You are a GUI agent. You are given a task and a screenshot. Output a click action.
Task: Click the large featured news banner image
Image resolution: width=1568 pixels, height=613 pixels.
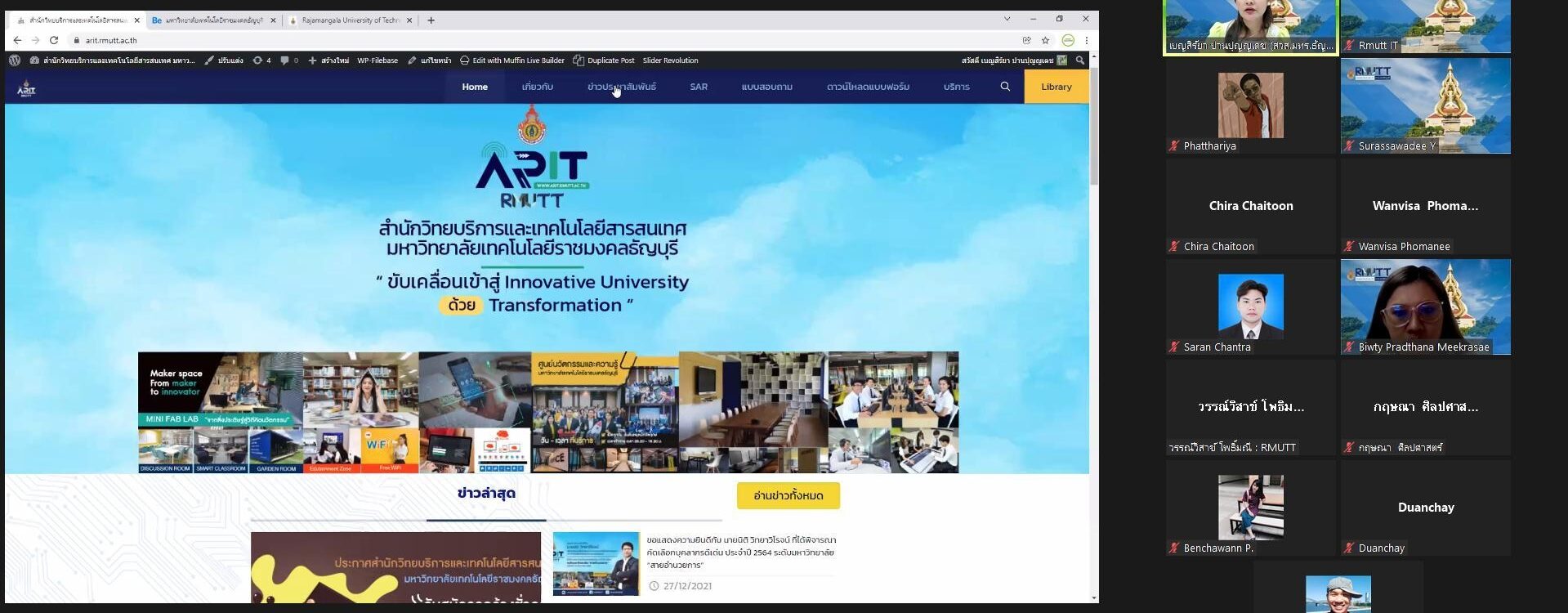tap(395, 568)
